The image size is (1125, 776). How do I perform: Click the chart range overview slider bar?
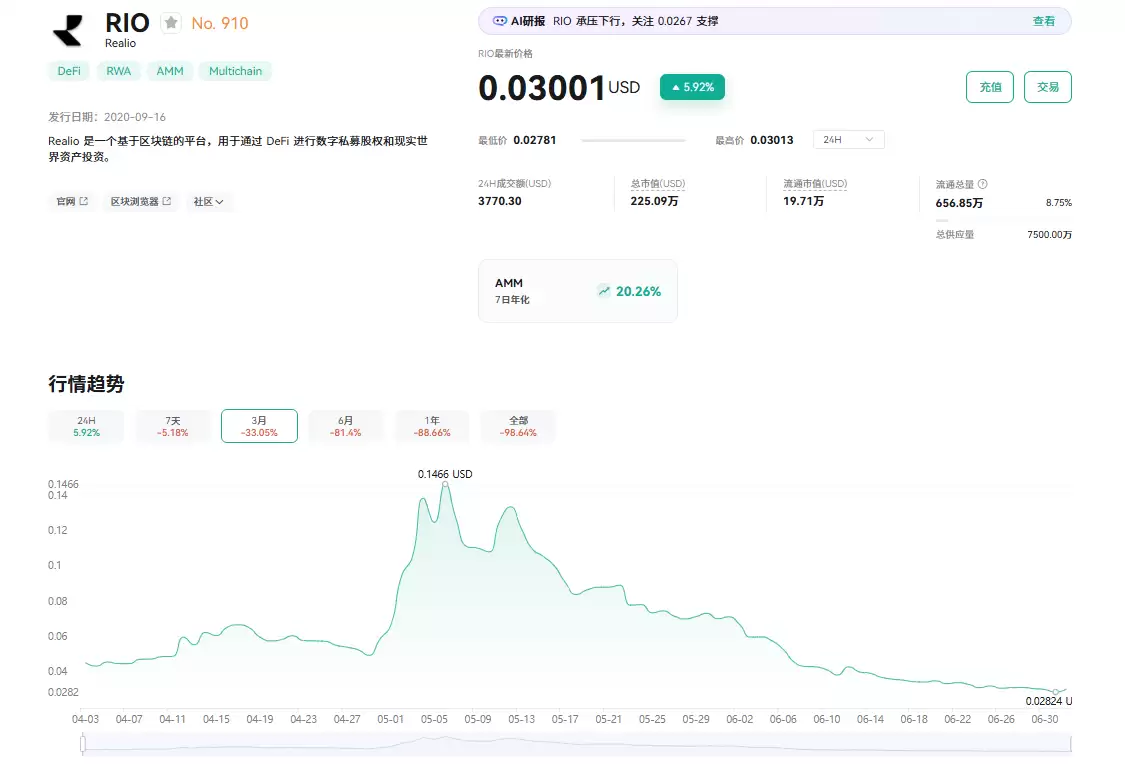click(x=577, y=744)
